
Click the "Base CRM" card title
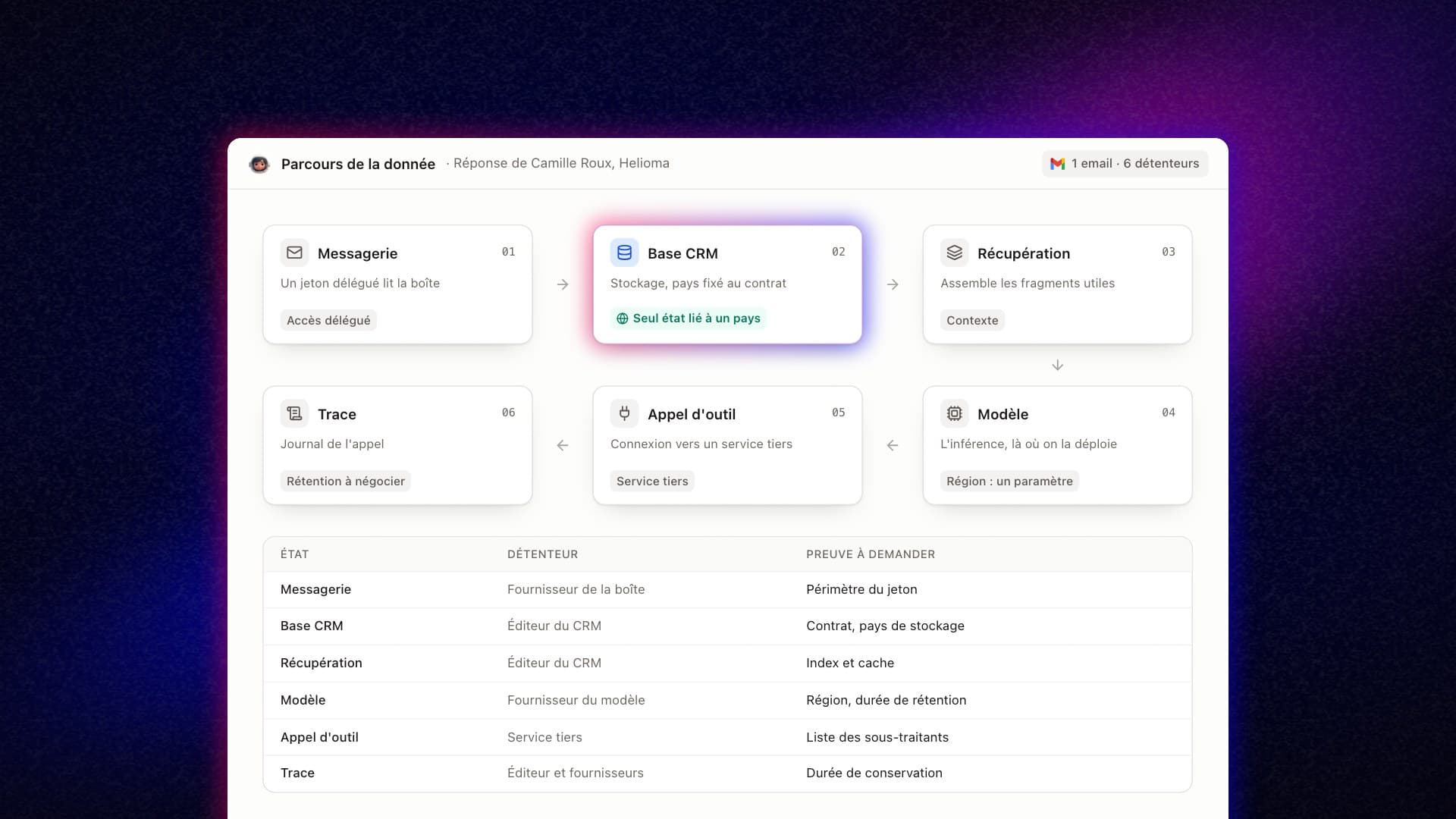tap(682, 253)
